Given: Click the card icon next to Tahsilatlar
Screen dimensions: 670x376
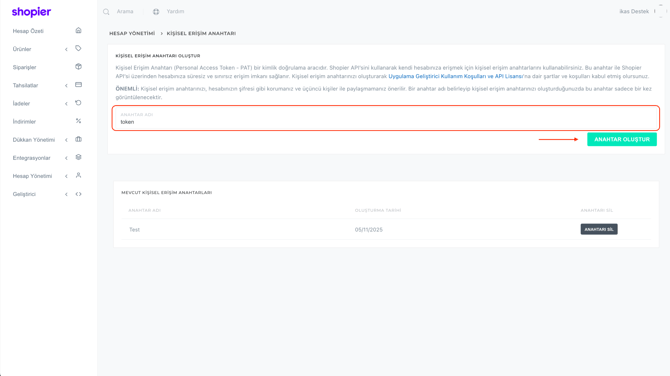Looking at the screenshot, I should point(78,85).
